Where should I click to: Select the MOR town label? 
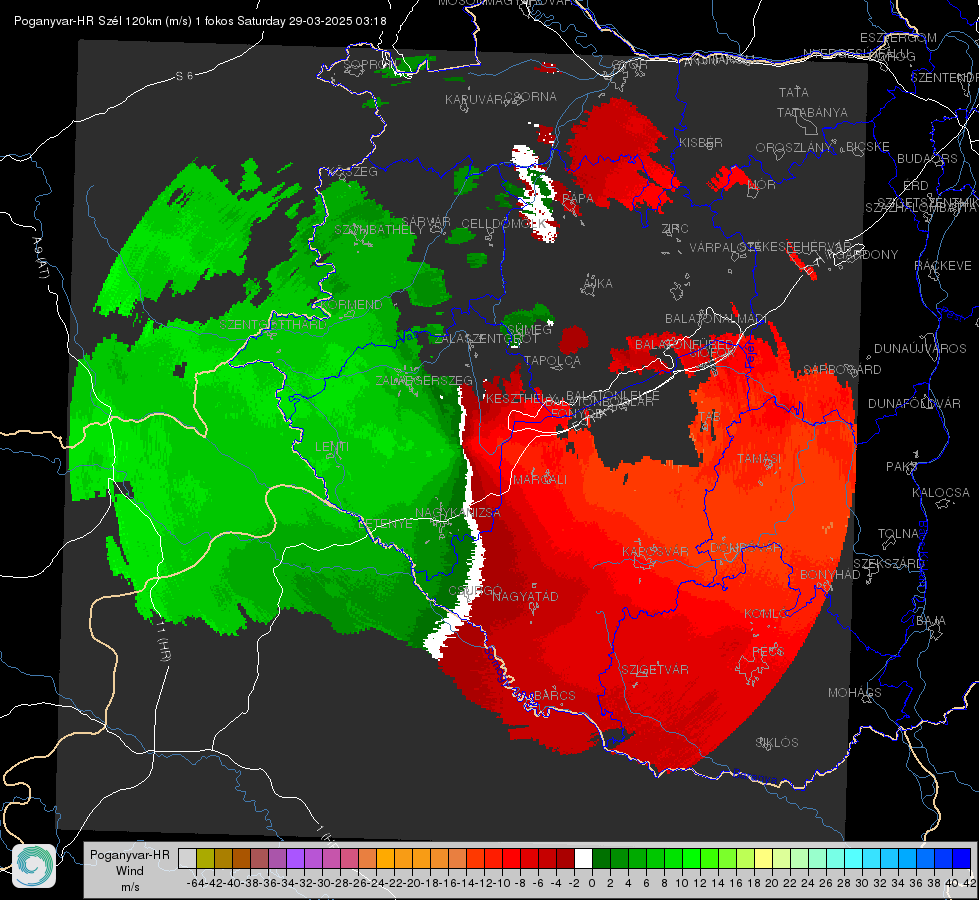[761, 185]
